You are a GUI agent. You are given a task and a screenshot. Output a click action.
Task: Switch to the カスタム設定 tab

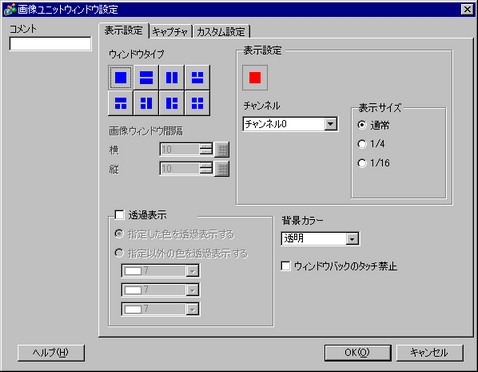pyautogui.click(x=221, y=32)
